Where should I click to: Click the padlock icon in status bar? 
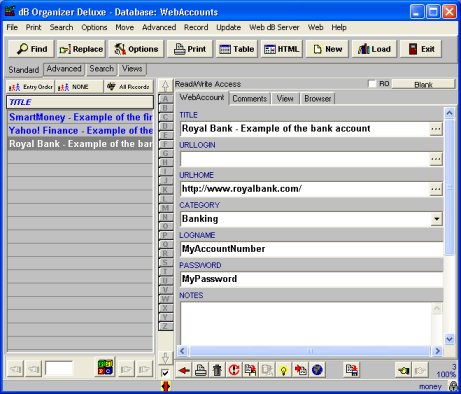(453, 386)
